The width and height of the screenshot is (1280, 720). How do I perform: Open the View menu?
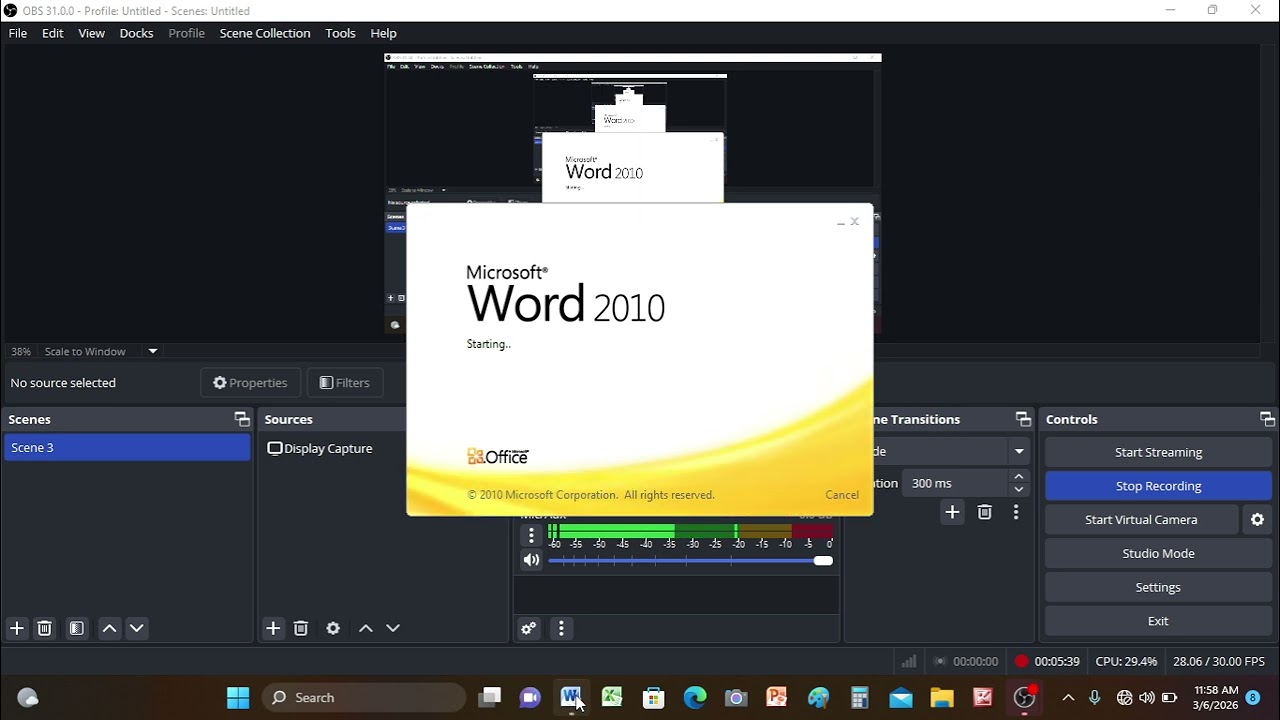pyautogui.click(x=91, y=33)
